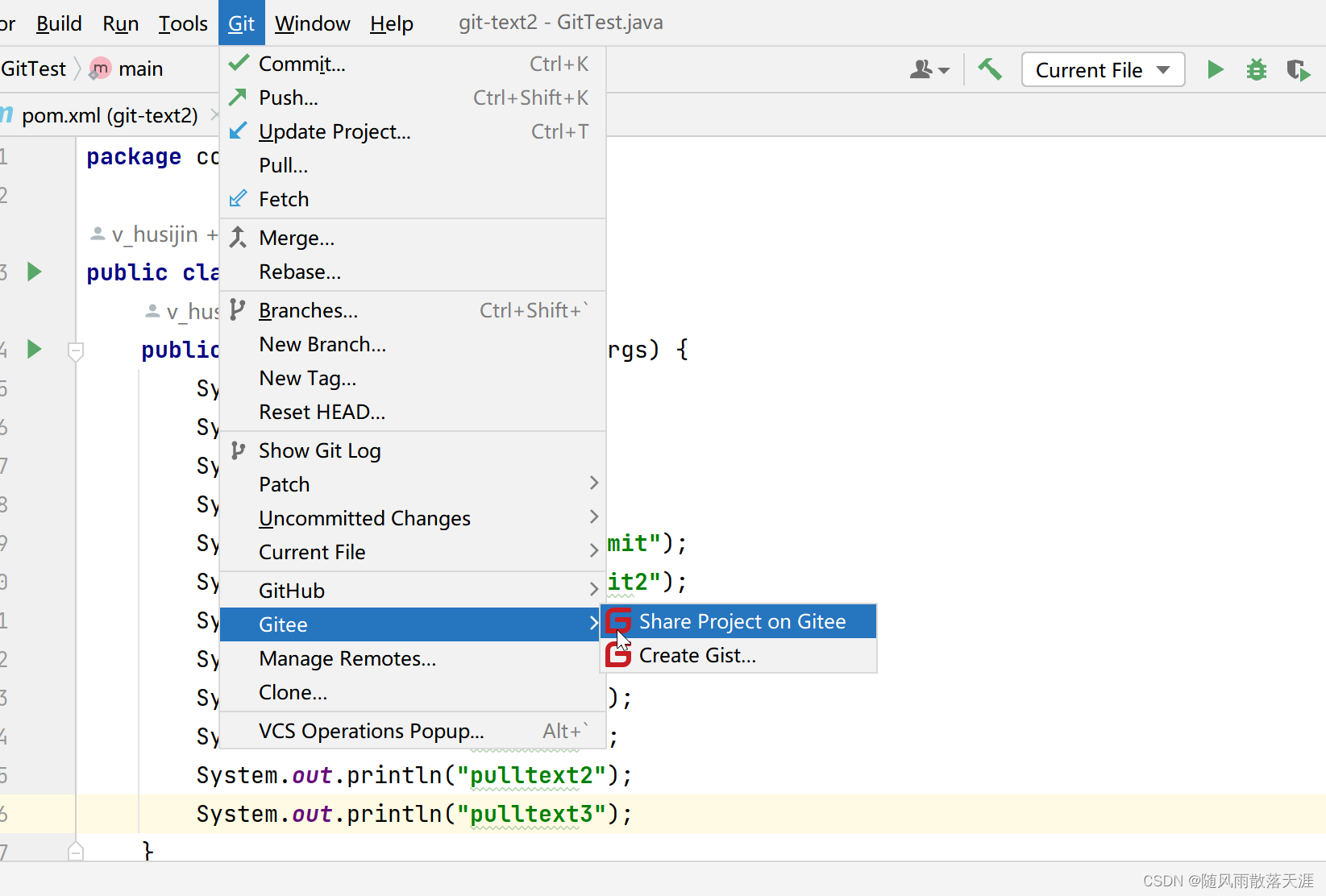Open the Current File run configuration dropdown
Image resolution: width=1326 pixels, height=896 pixels.
point(1103,69)
